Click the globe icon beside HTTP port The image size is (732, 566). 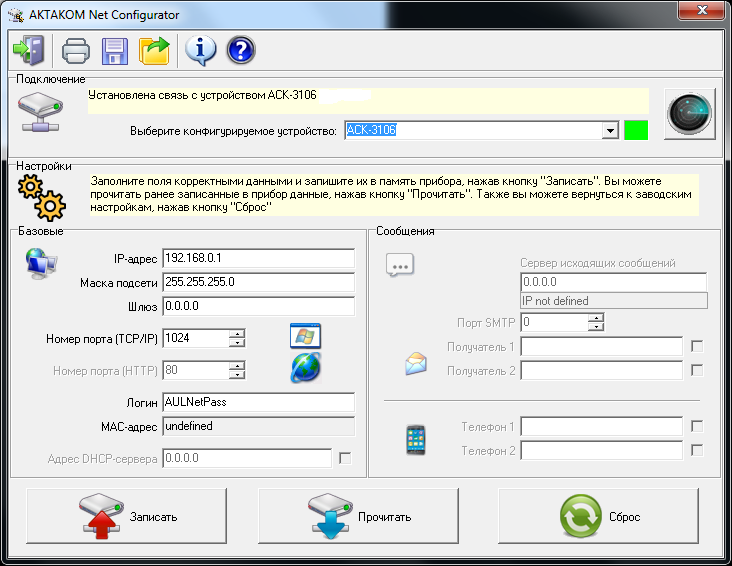305,368
